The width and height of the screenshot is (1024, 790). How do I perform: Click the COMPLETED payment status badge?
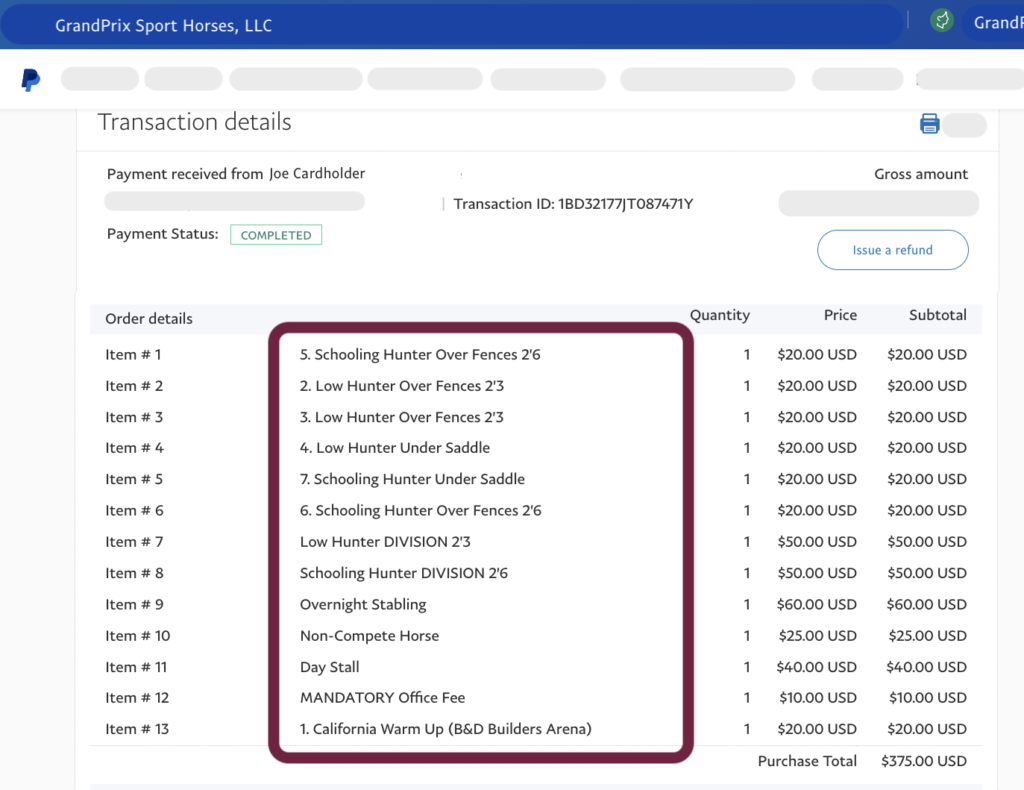(276, 235)
